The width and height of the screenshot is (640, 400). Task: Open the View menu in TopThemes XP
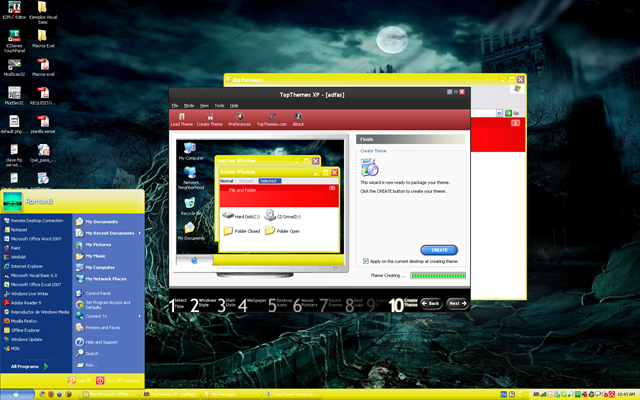(204, 105)
